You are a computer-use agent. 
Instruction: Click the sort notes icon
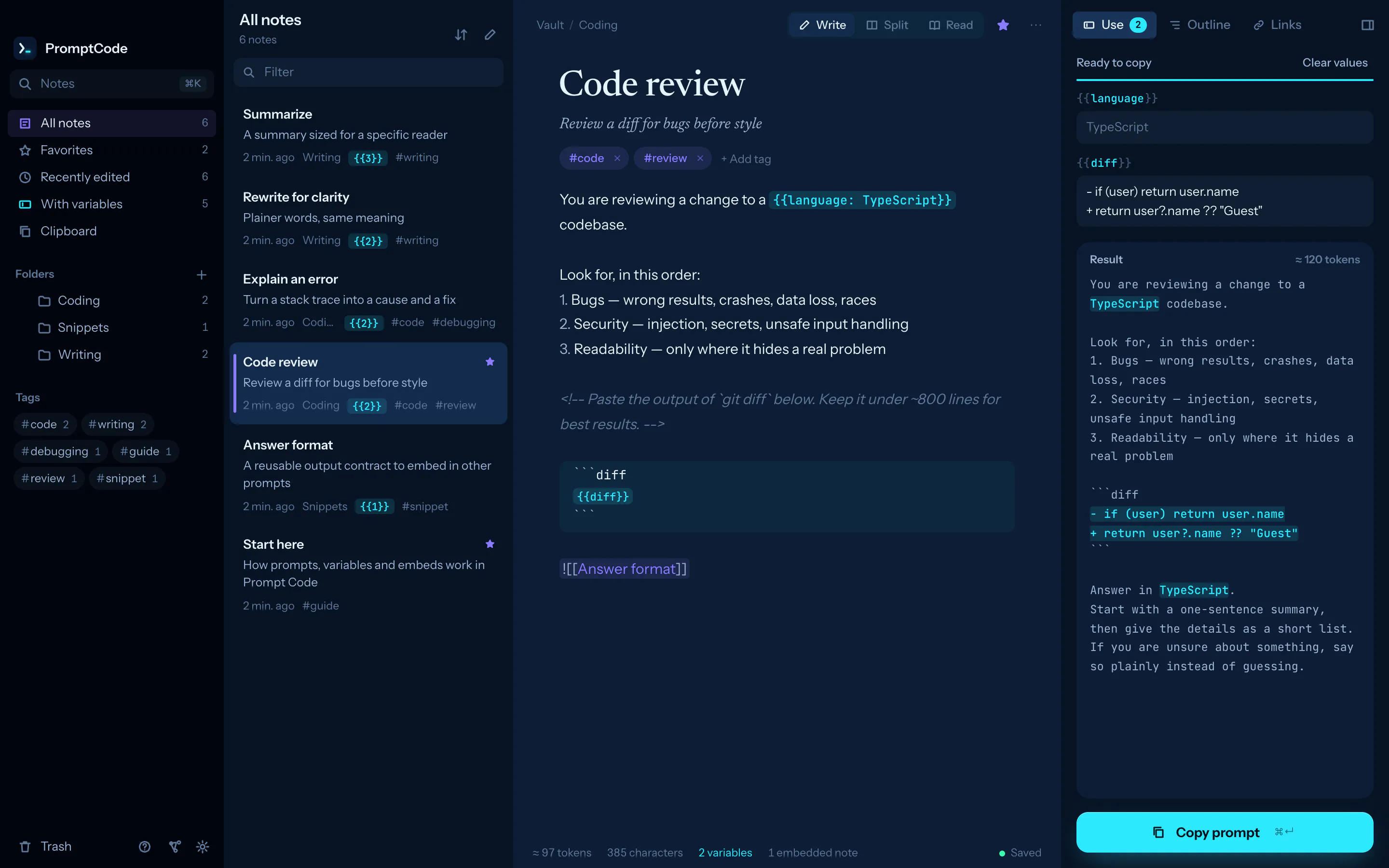461,35
